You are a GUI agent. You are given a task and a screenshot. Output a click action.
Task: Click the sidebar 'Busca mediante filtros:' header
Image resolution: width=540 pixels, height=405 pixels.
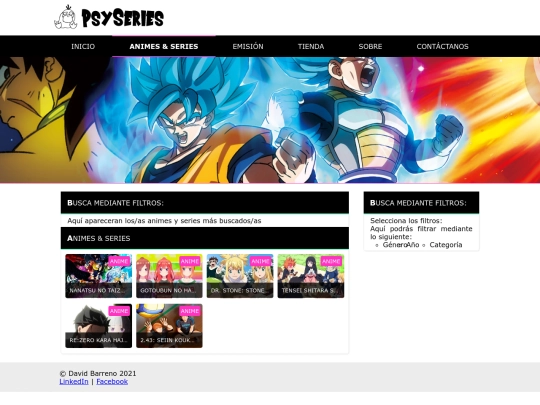[x=421, y=203]
